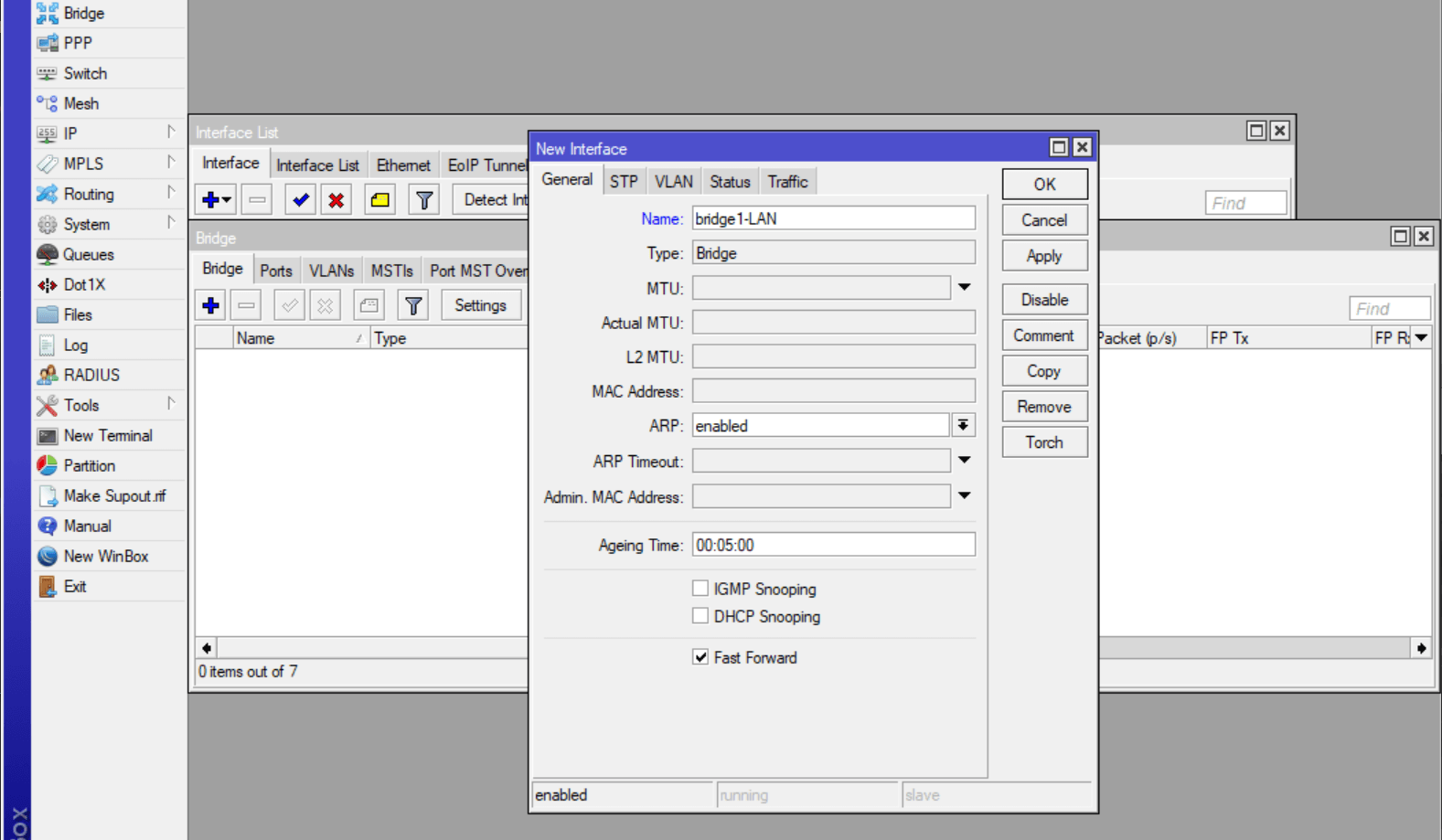Open New Terminal from sidebar
The image size is (1442, 840).
107,436
